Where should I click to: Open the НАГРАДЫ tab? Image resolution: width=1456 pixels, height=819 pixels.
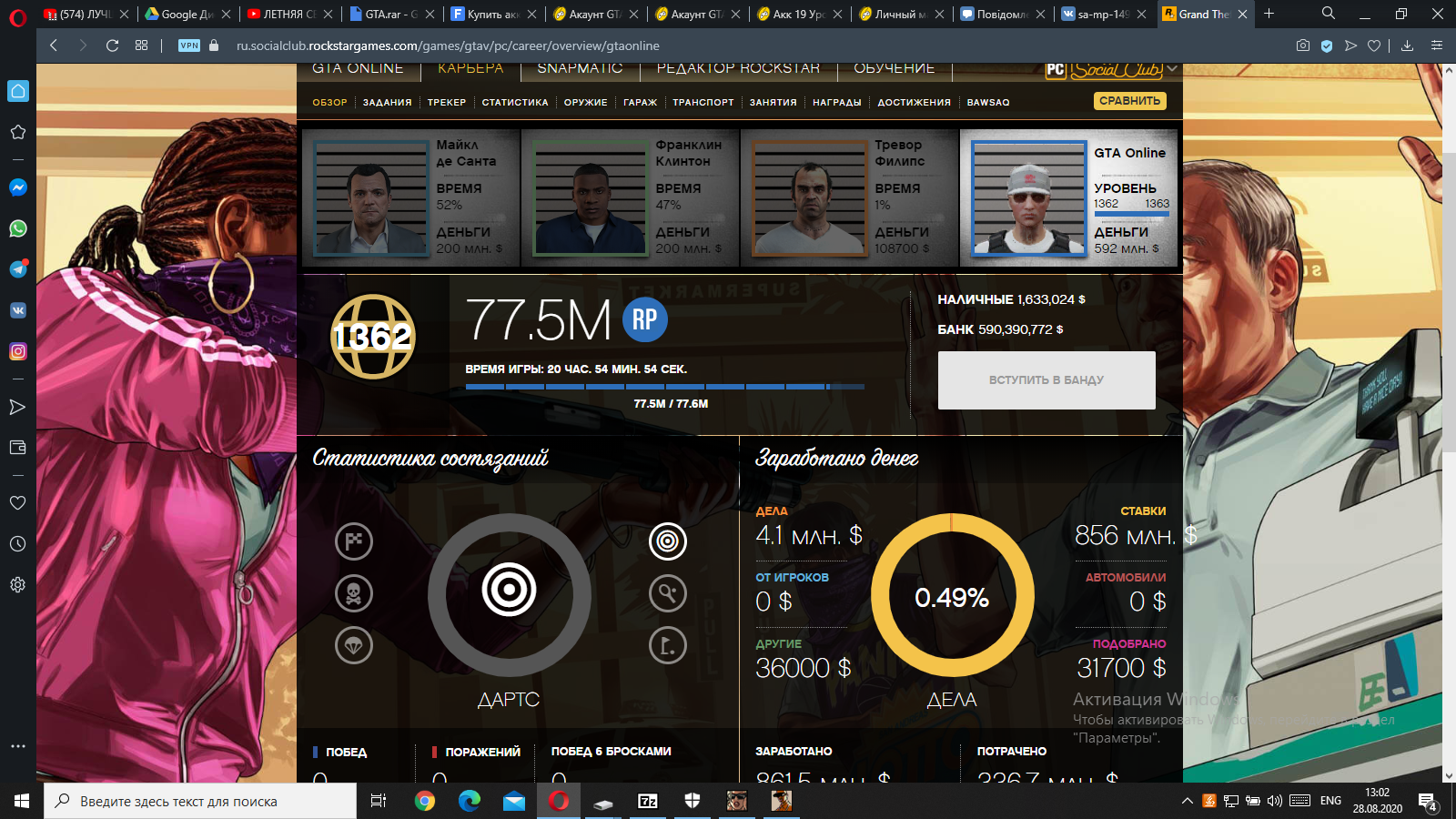pyautogui.click(x=836, y=103)
